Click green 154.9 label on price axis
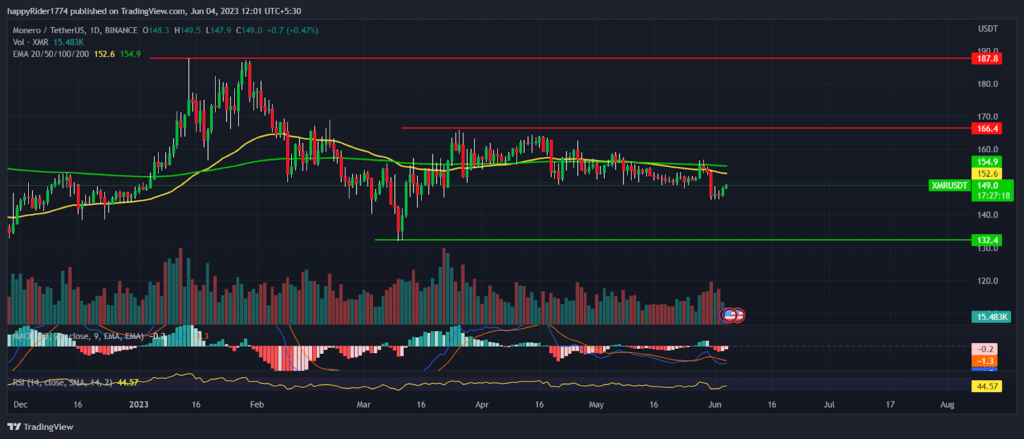Screen dimensions: 1024x439 (x=986, y=161)
